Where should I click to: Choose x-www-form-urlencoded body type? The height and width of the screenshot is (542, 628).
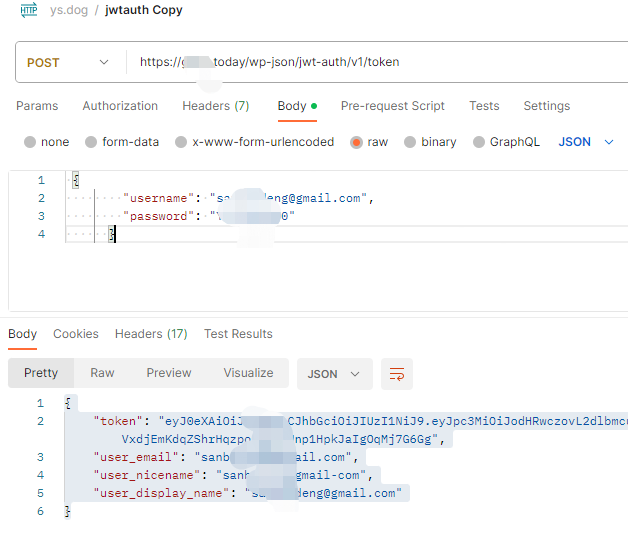click(x=181, y=142)
